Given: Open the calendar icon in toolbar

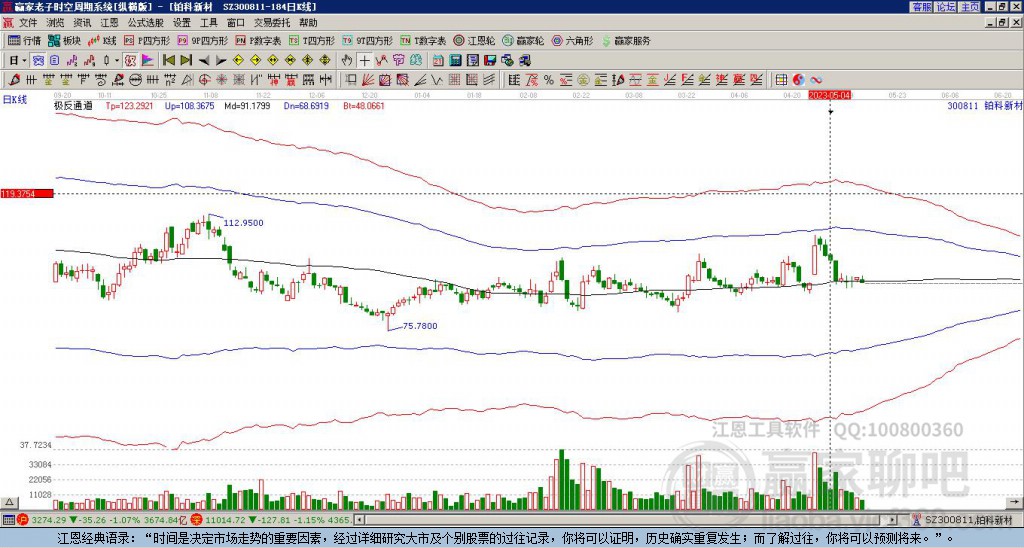Looking at the screenshot, I should coord(438,61).
